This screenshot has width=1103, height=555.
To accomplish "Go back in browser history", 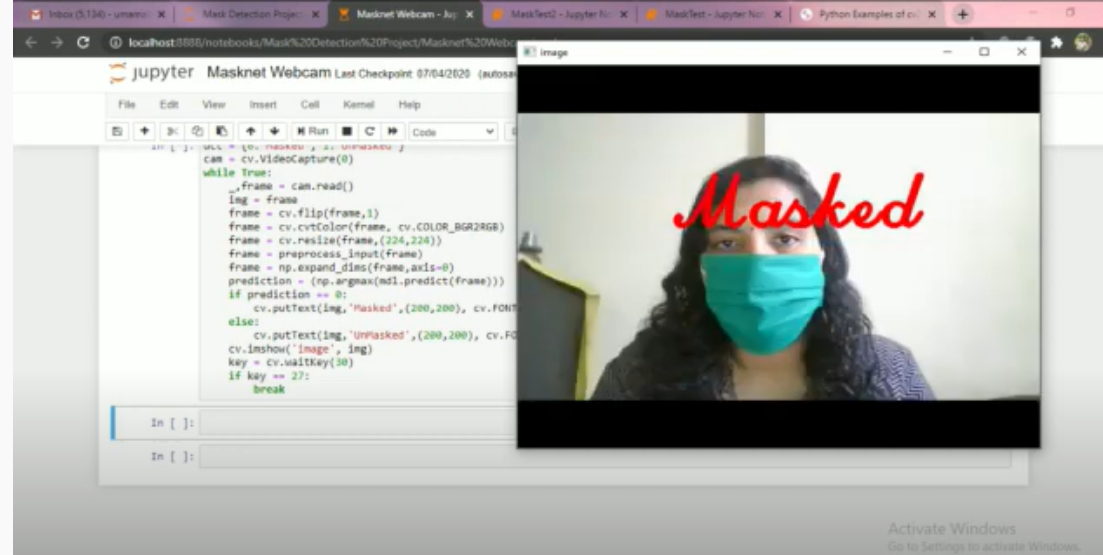I will tap(30, 43).
